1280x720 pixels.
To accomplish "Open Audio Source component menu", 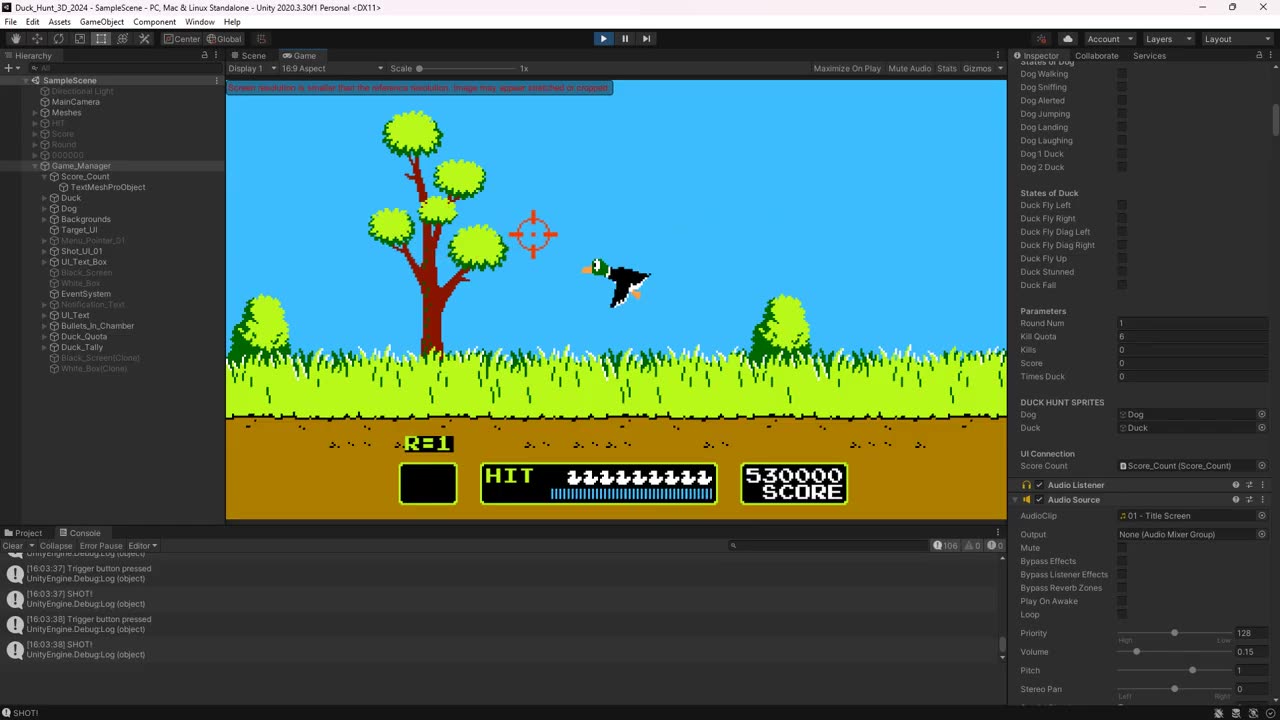I will (x=1262, y=500).
